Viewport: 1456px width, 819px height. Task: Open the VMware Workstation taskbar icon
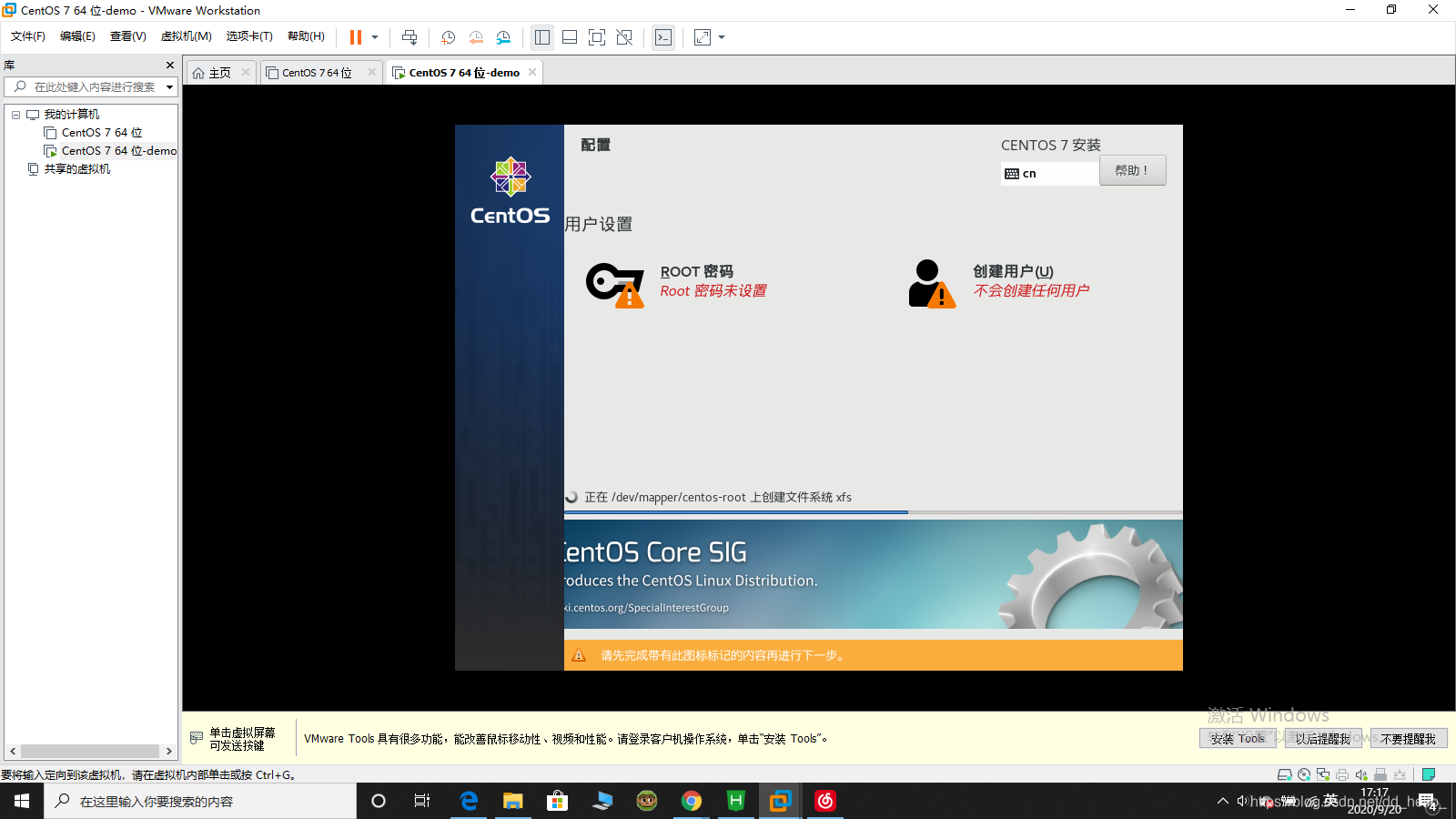coord(780,801)
